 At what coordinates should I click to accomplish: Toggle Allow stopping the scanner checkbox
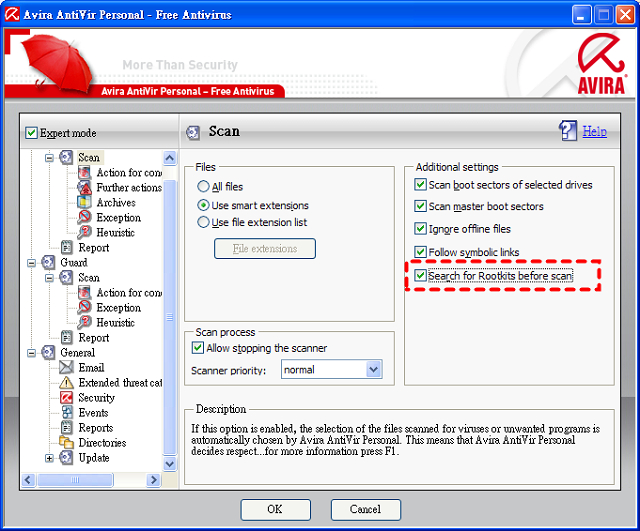198,348
